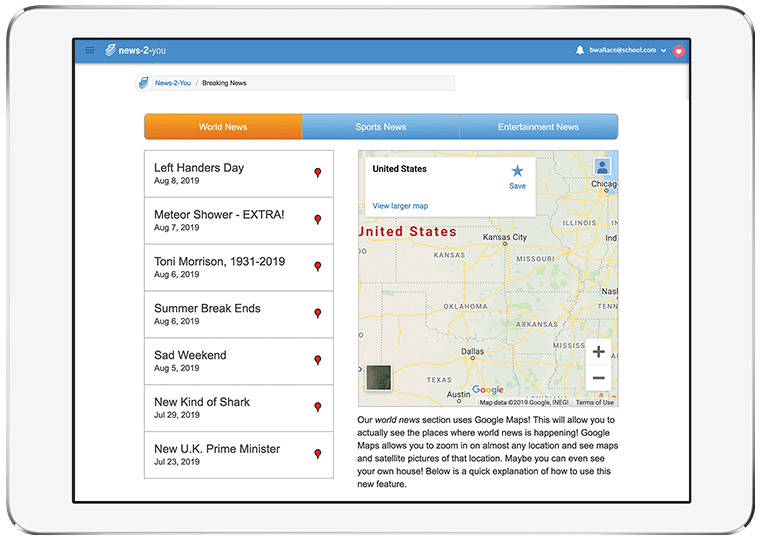Open the New Kind of Shark article
The width and height of the screenshot is (760, 540).
[239, 408]
